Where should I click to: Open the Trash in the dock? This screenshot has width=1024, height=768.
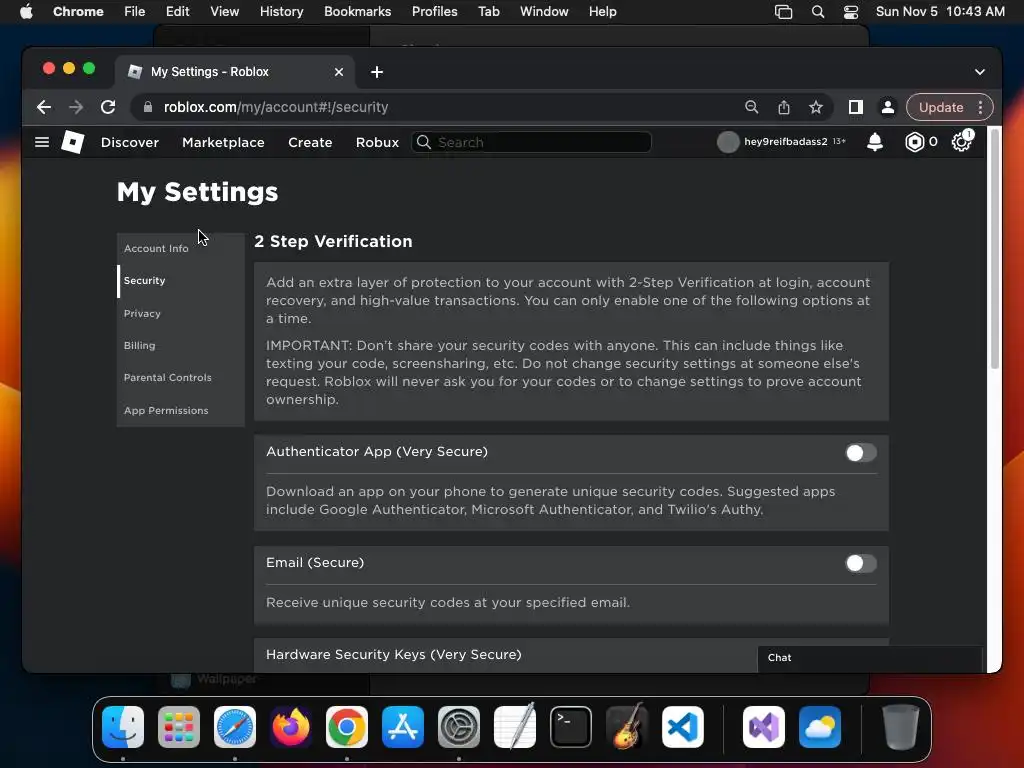(901, 727)
